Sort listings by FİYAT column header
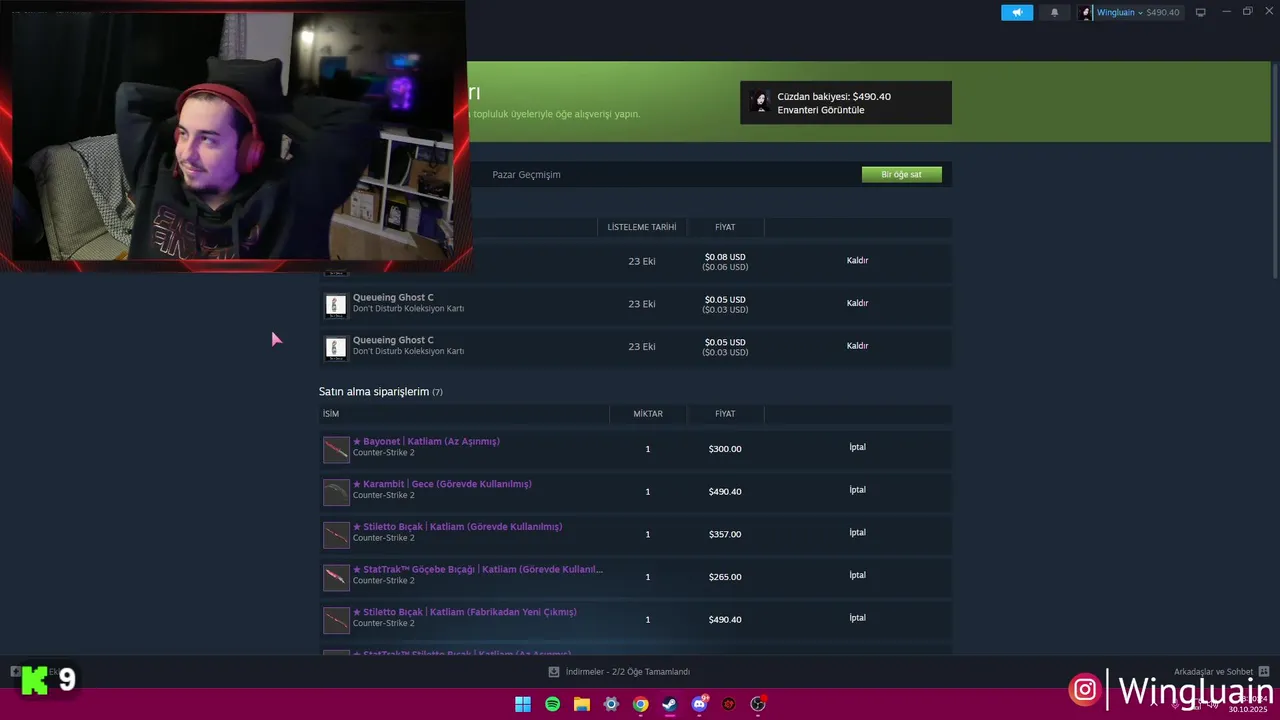The image size is (1280, 720). click(725, 227)
